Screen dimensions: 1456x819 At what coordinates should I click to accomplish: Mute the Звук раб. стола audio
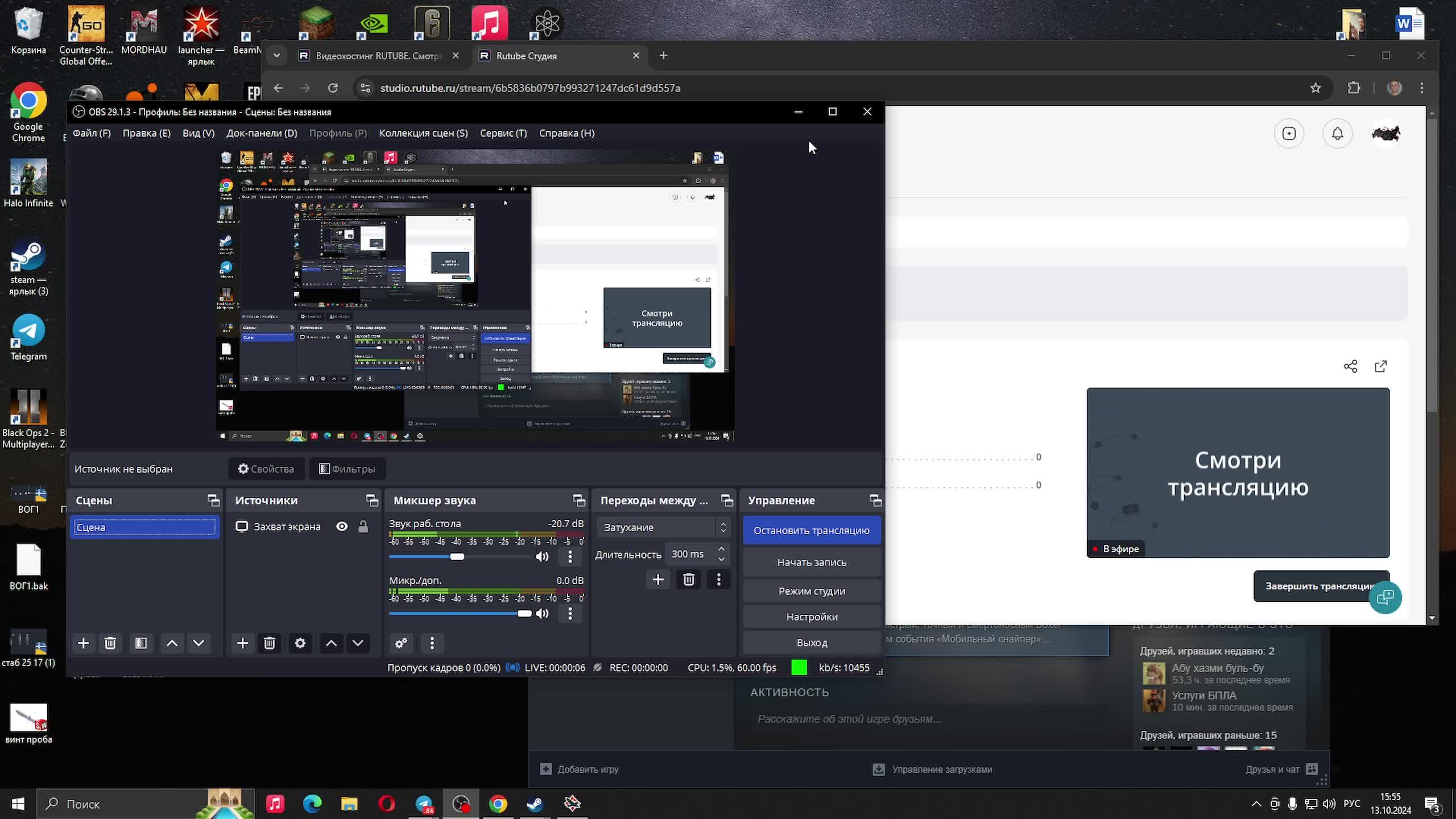click(x=542, y=557)
